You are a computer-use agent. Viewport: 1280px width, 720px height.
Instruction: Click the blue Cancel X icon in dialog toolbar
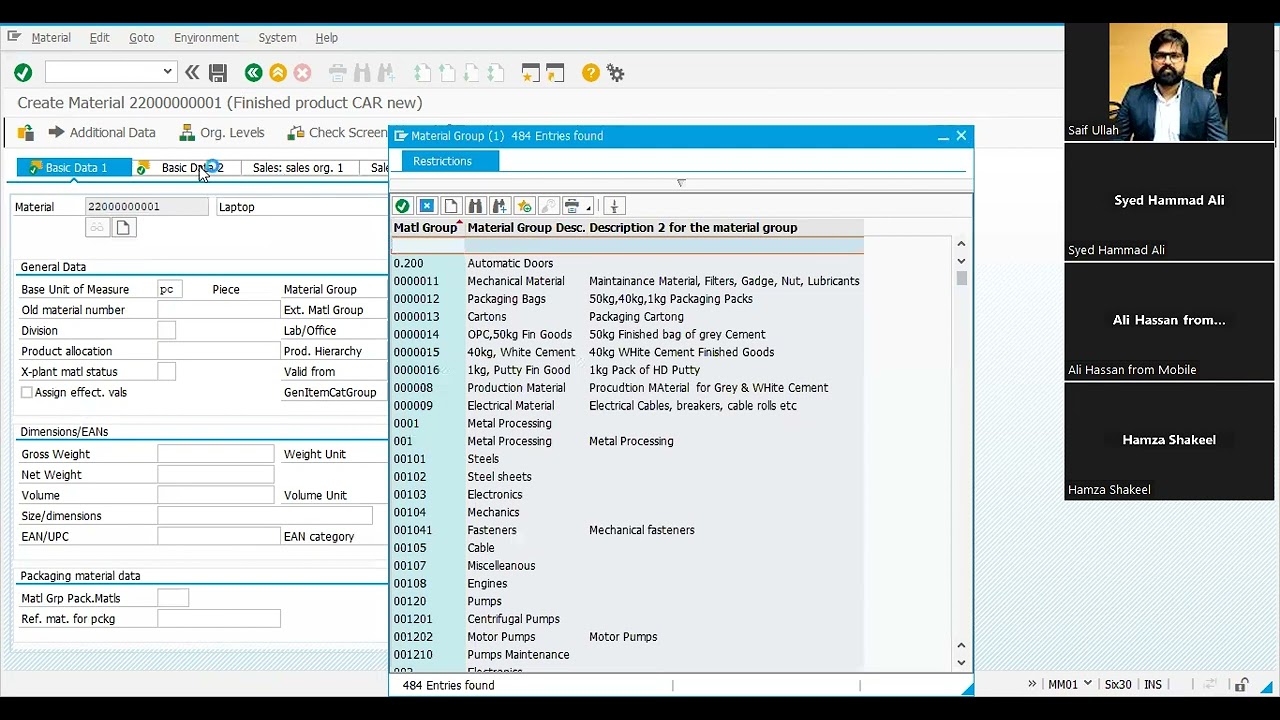click(427, 206)
